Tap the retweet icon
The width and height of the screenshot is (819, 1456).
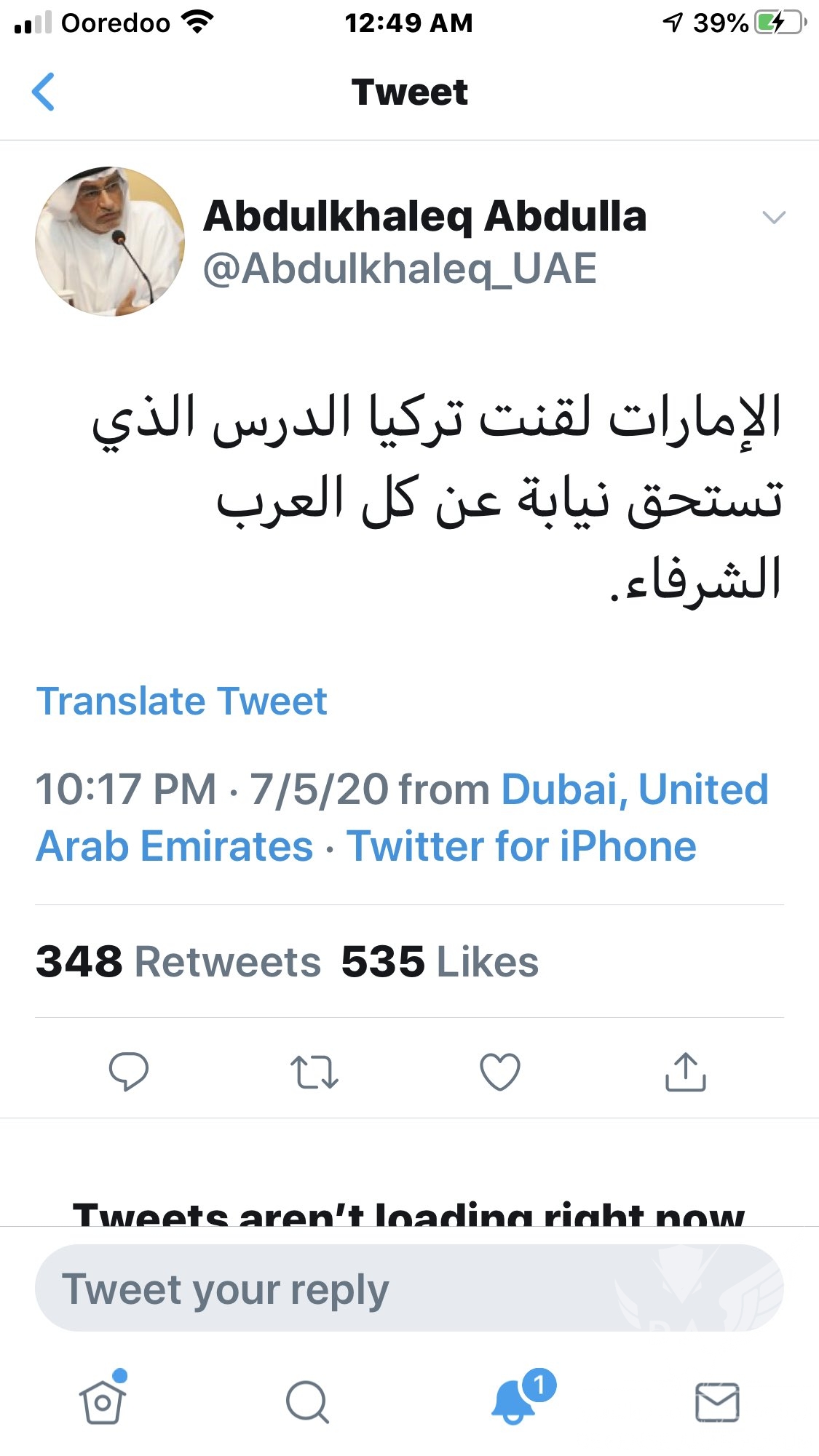(314, 1072)
